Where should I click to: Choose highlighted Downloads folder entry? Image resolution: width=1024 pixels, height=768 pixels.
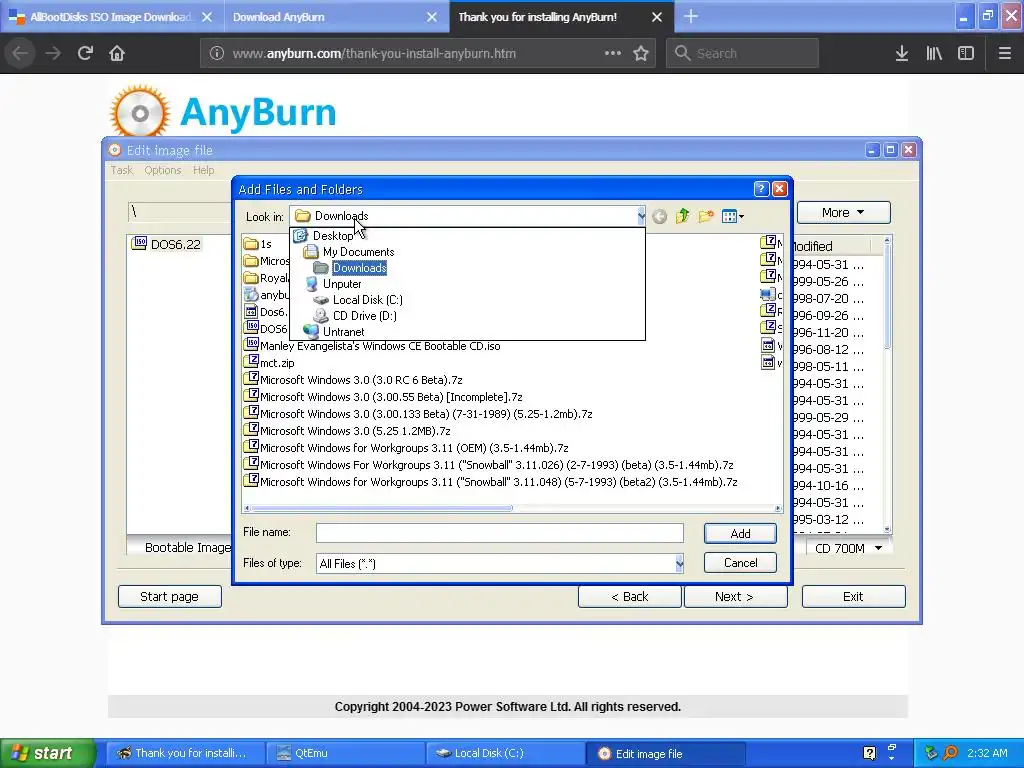tap(359, 268)
